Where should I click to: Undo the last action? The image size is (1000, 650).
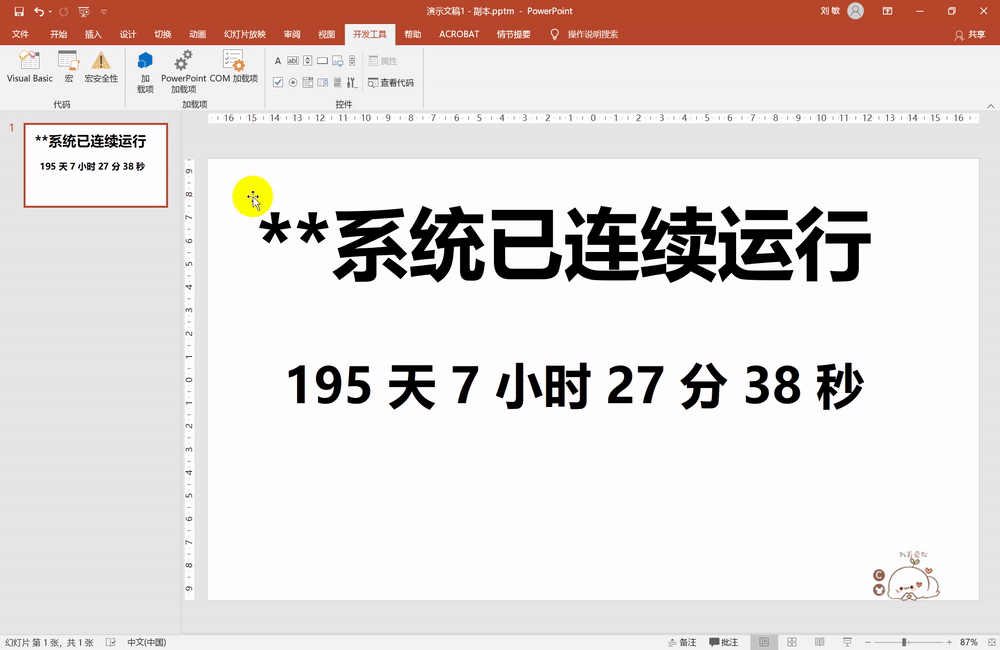pos(40,11)
